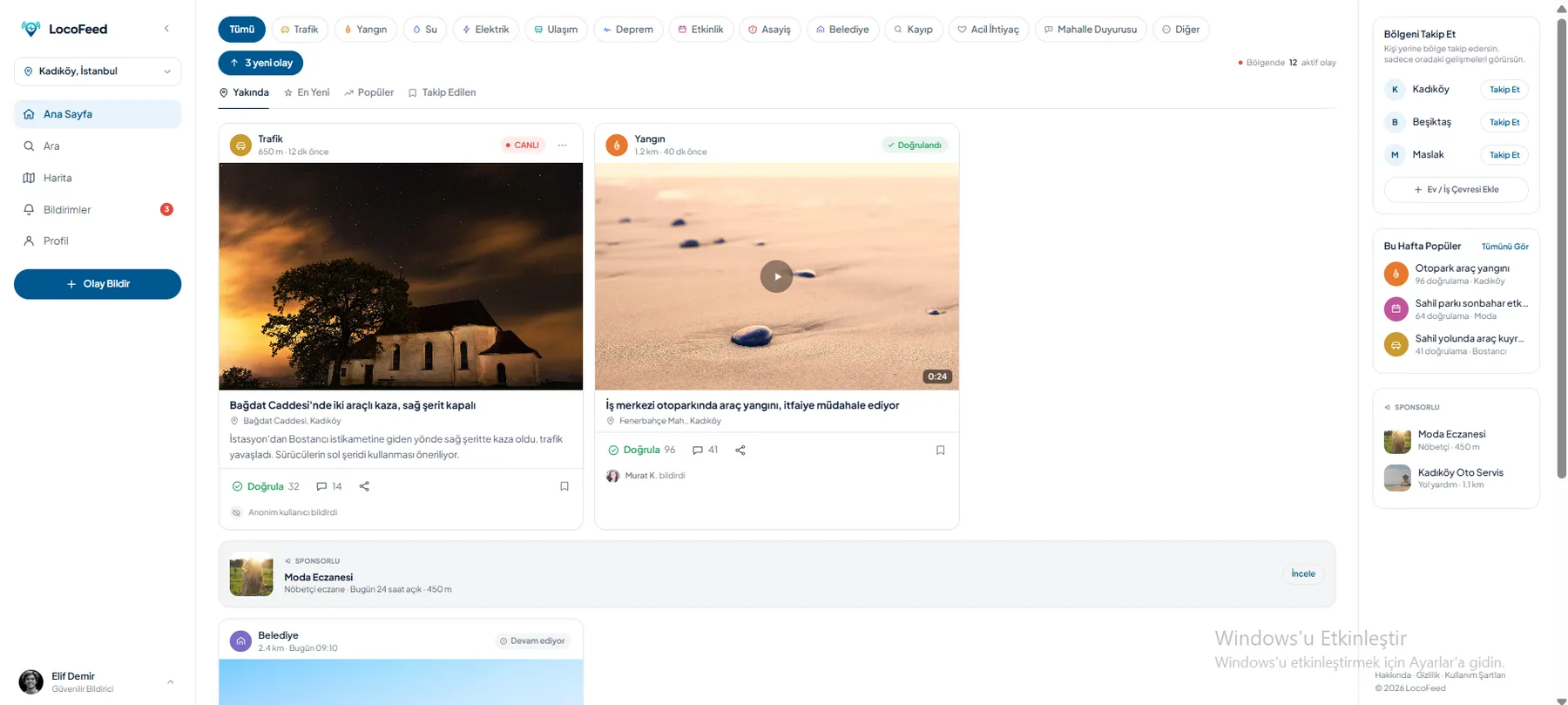This screenshot has width=1568, height=705.
Task: Filter by the Su chip
Action: point(425,30)
